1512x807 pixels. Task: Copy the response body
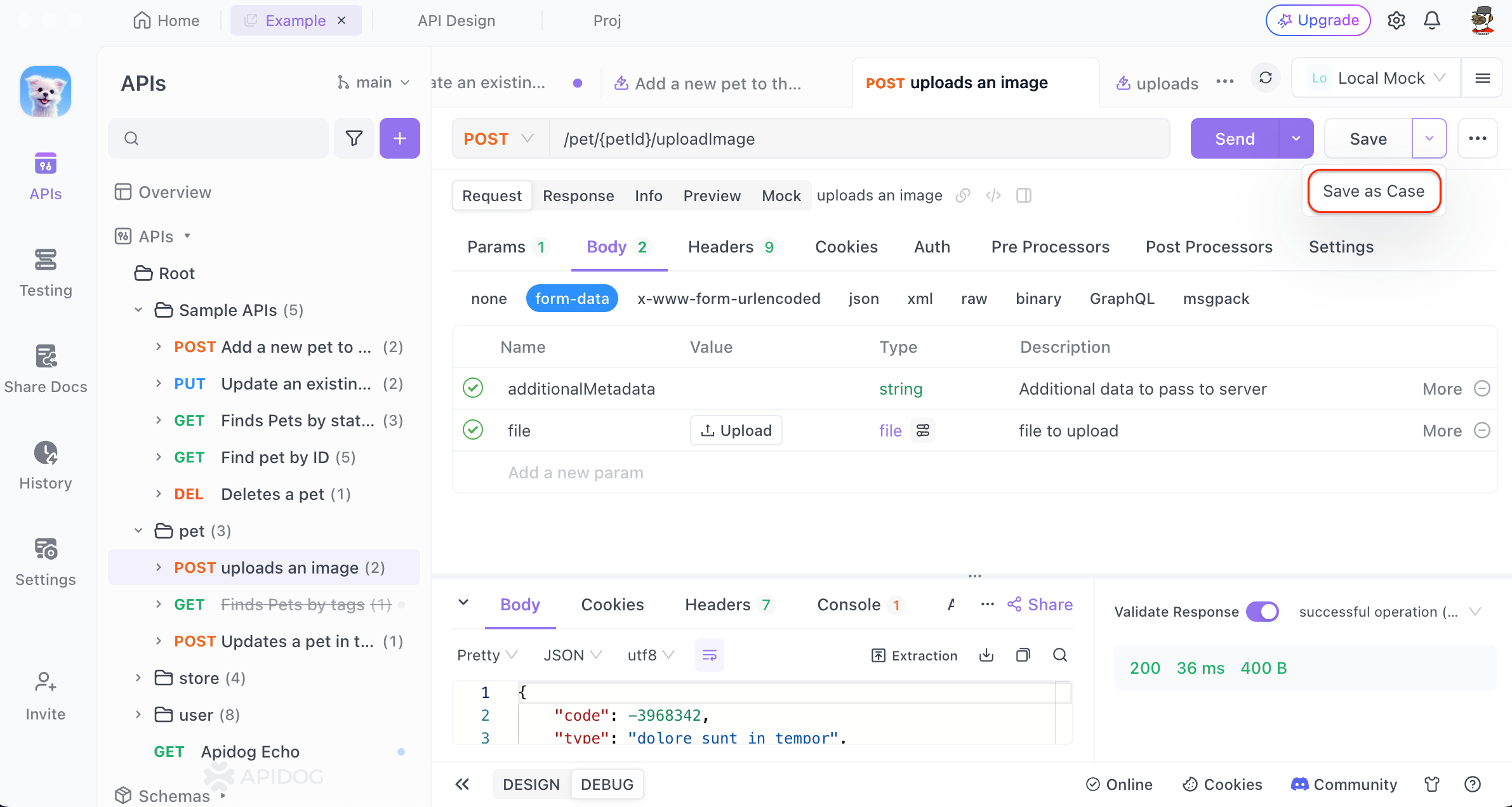click(1023, 655)
